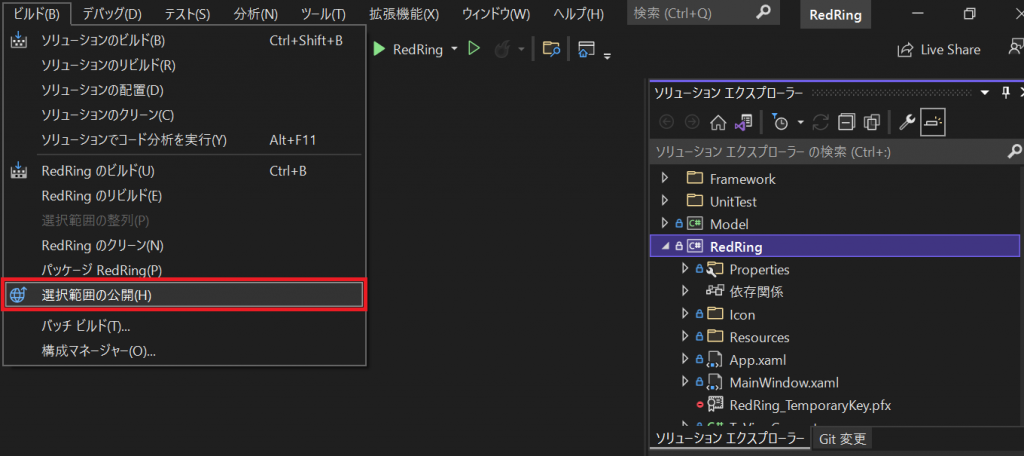Image resolution: width=1024 pixels, height=456 pixels.
Task: Click Solution Explorer home icon
Action: coord(718,122)
